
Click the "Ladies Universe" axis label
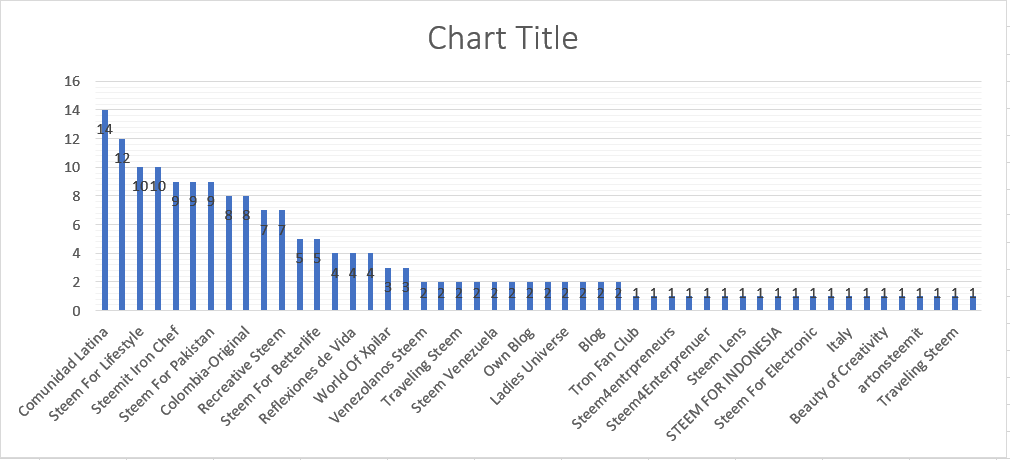530,366
